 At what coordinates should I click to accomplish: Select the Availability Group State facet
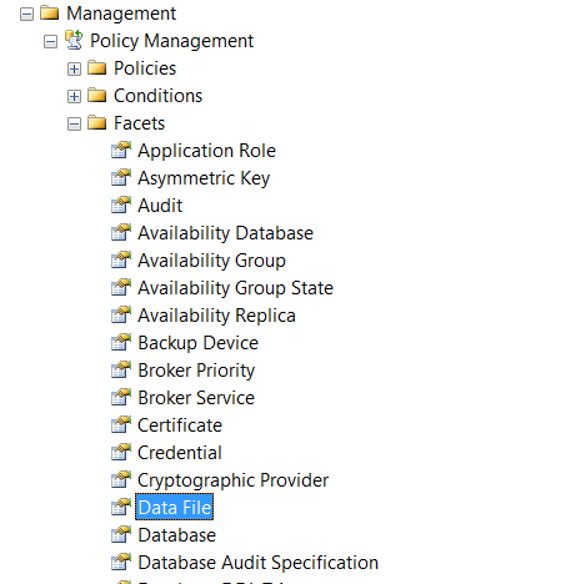coord(235,288)
